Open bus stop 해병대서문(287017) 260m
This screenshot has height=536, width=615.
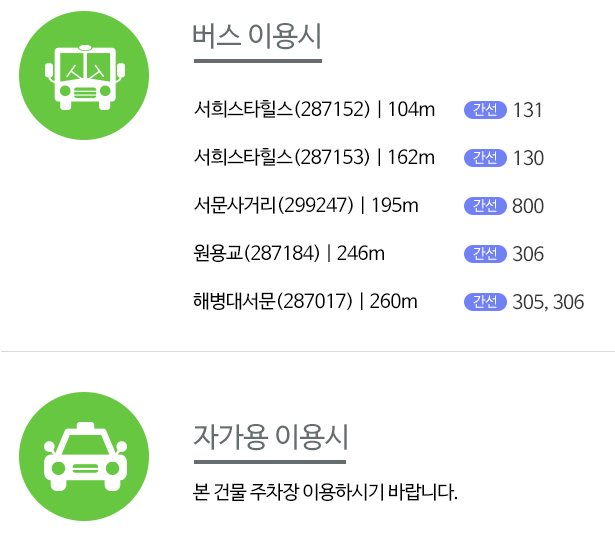305,301
